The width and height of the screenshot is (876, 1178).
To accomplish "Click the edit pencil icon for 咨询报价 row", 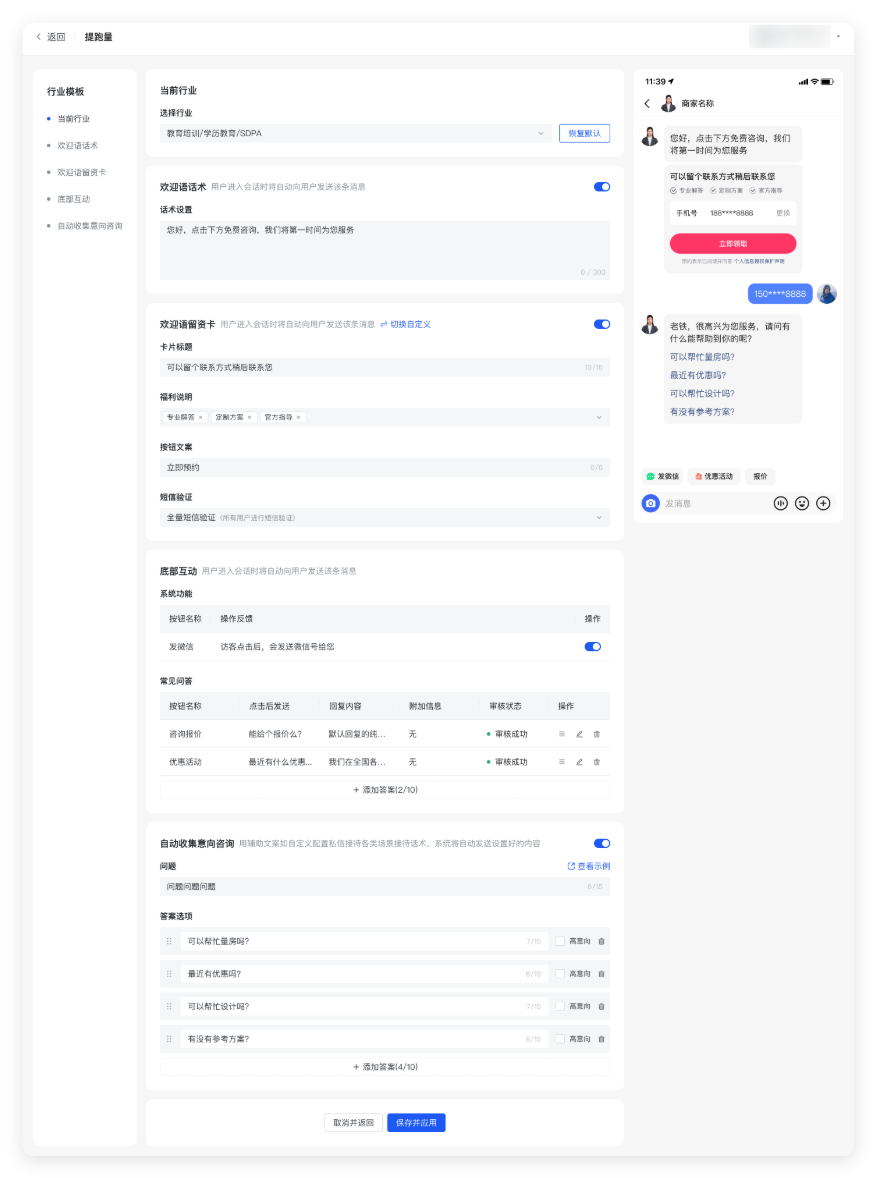I will pos(579,734).
